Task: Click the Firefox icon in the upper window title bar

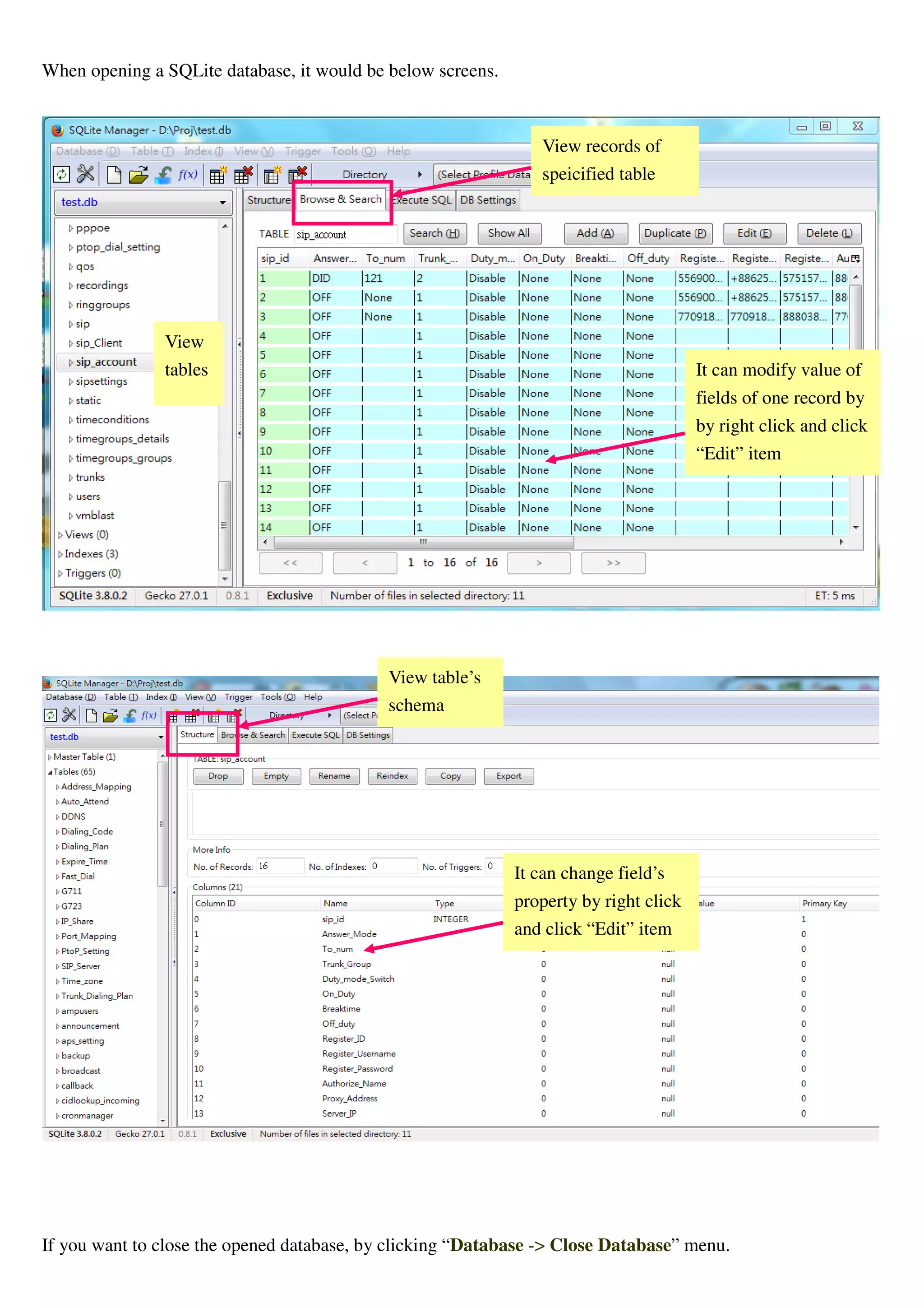Action: coord(57,130)
